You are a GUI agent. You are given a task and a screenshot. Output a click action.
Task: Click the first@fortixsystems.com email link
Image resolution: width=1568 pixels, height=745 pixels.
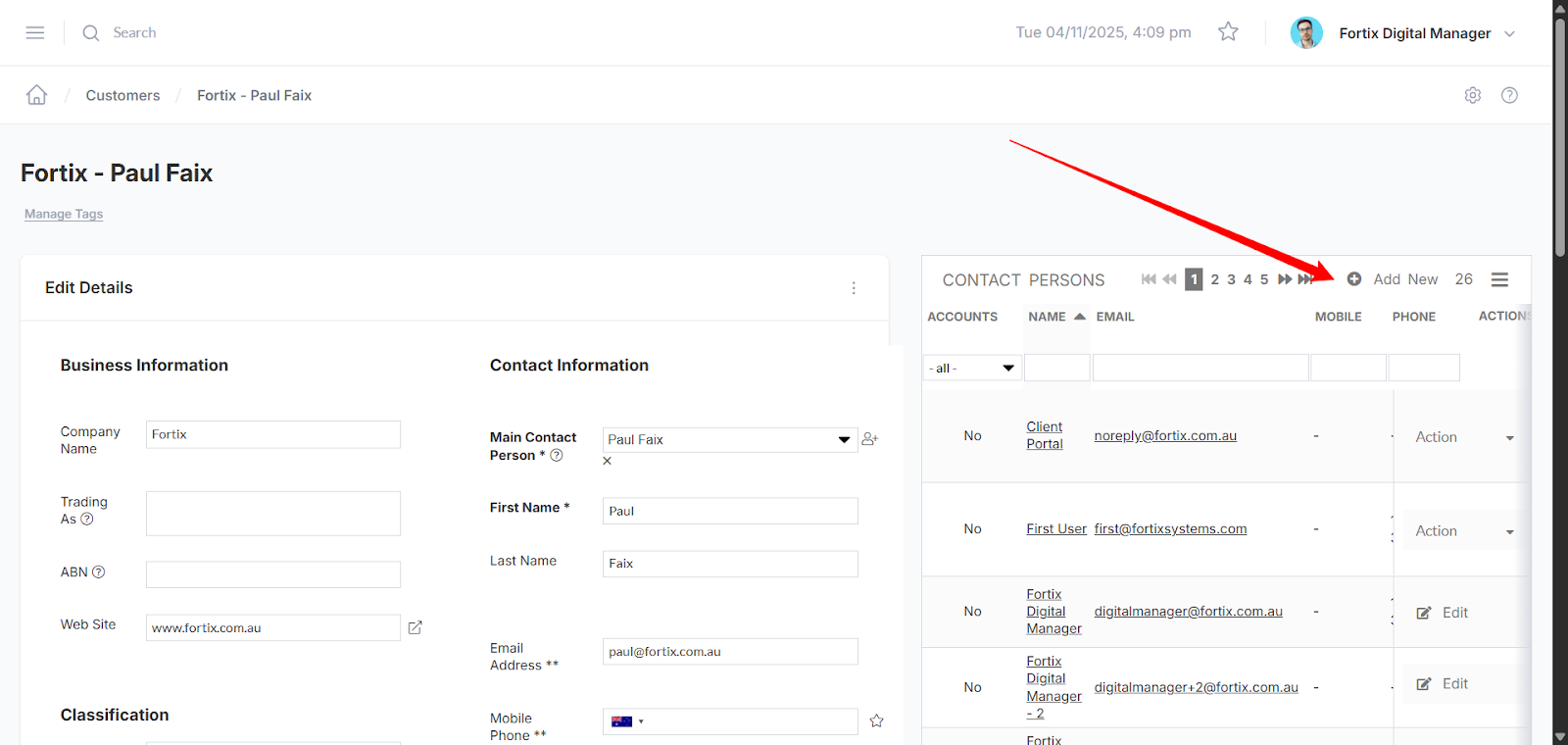click(x=1170, y=528)
